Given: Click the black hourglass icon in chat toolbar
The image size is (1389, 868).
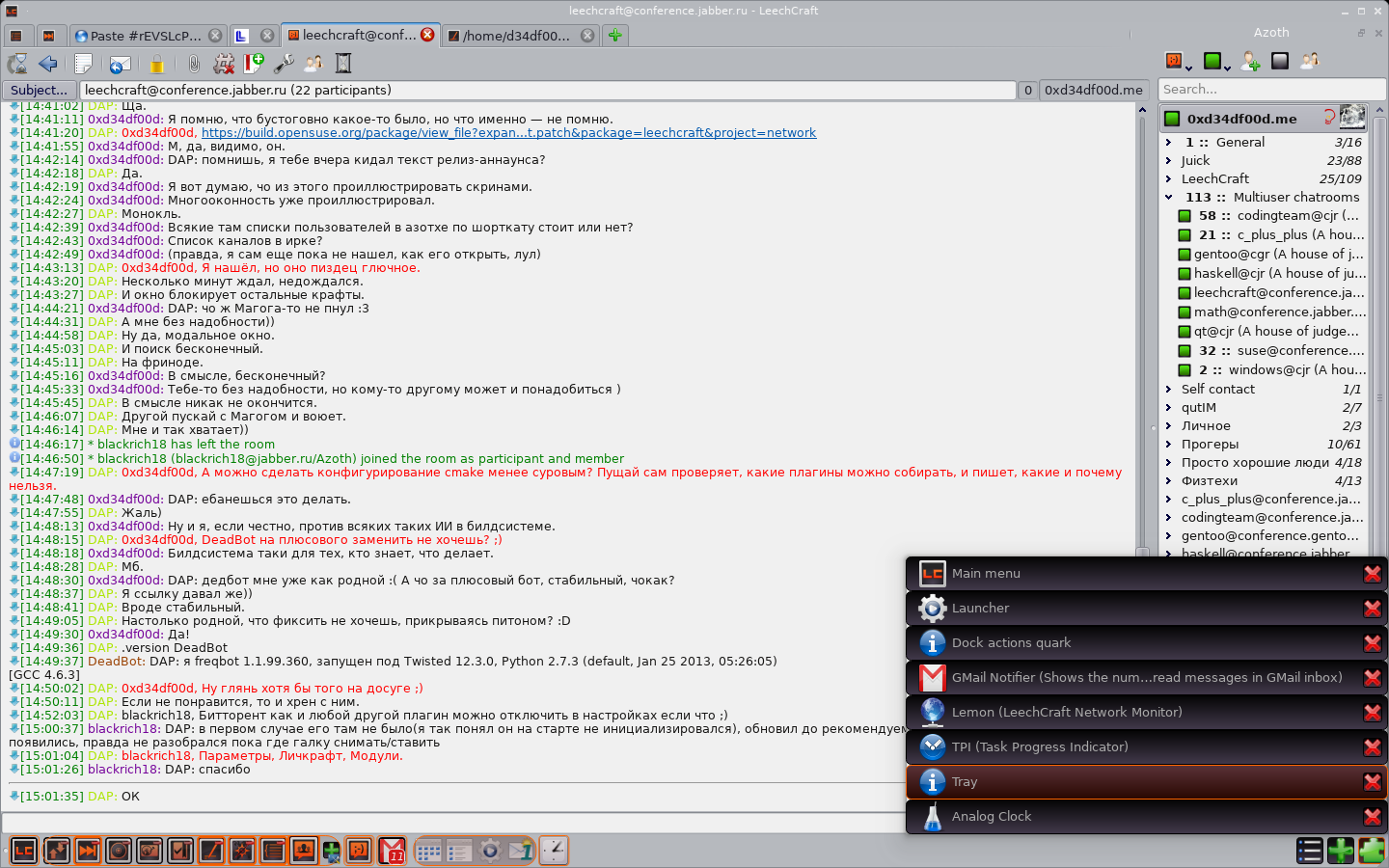Looking at the screenshot, I should 343,64.
